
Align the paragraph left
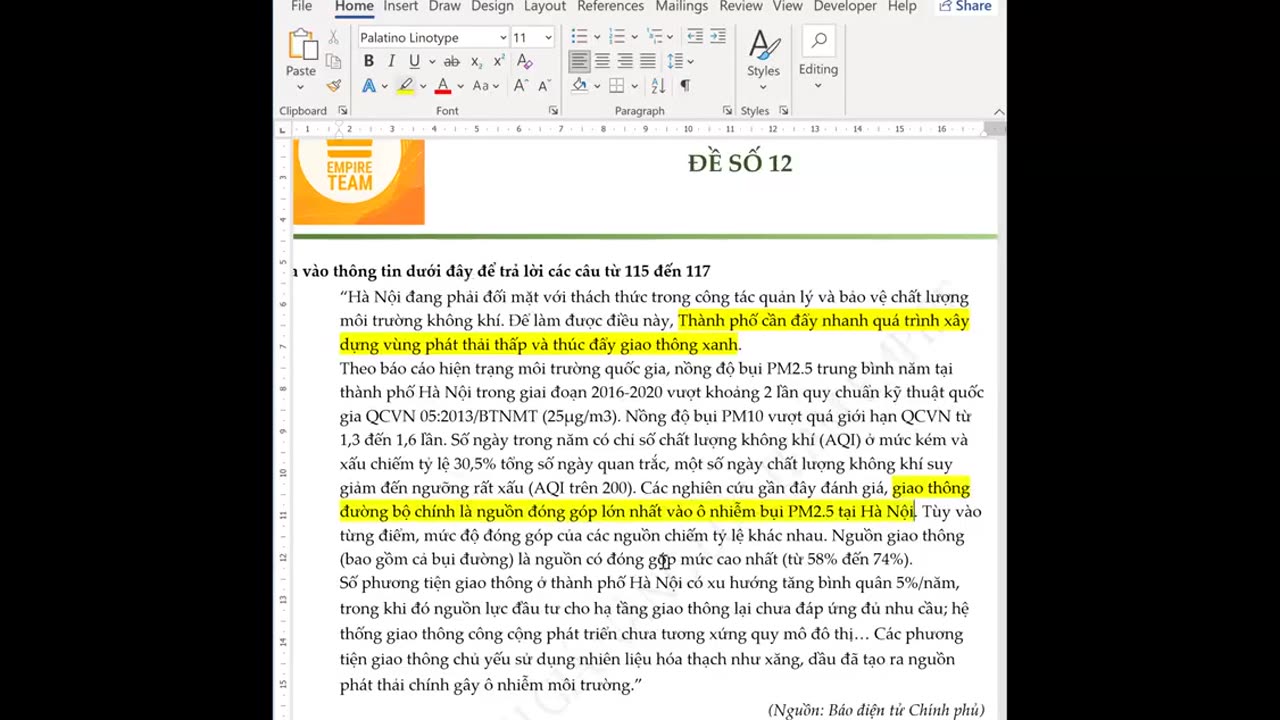(x=579, y=62)
